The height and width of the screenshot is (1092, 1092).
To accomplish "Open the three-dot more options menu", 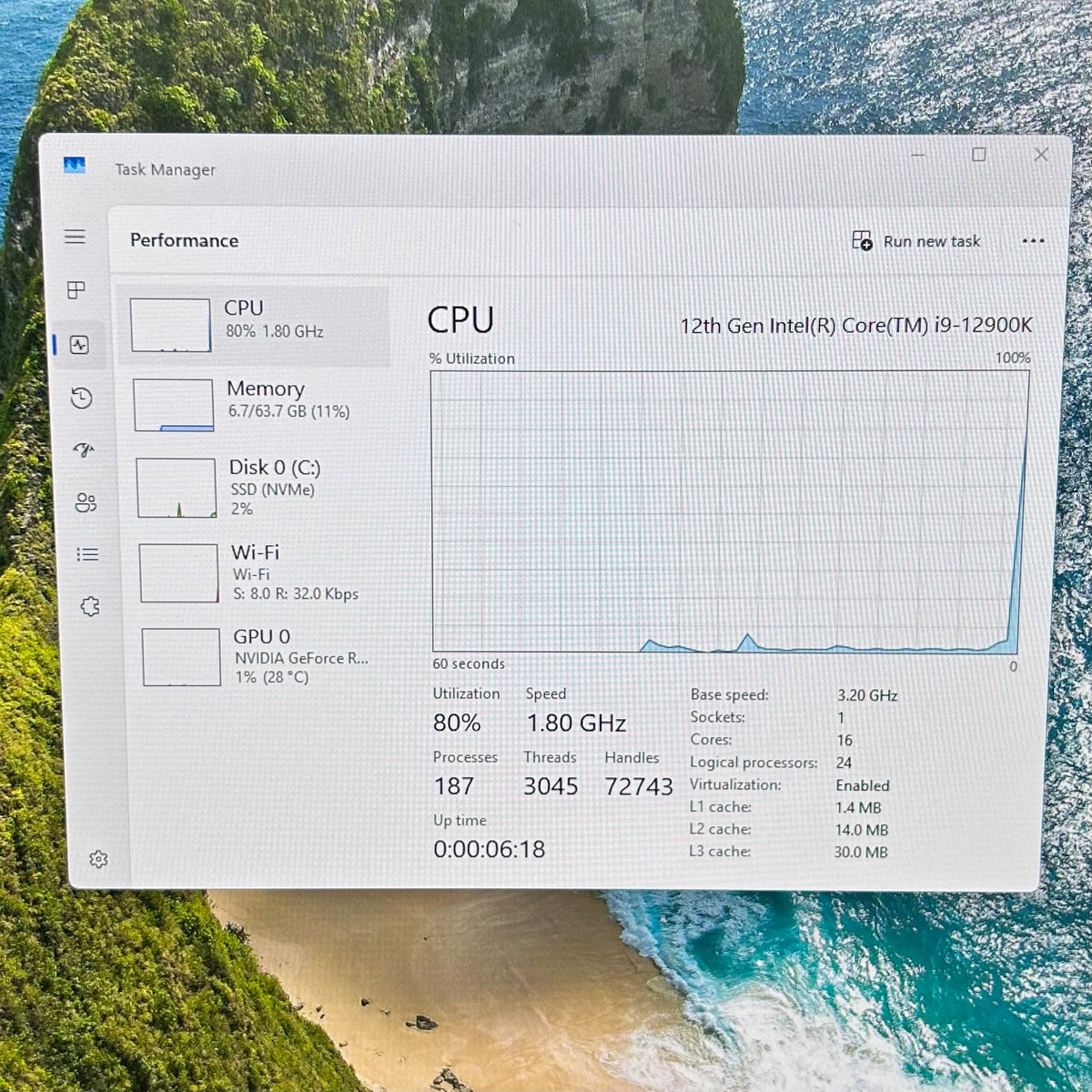I will point(1033,241).
